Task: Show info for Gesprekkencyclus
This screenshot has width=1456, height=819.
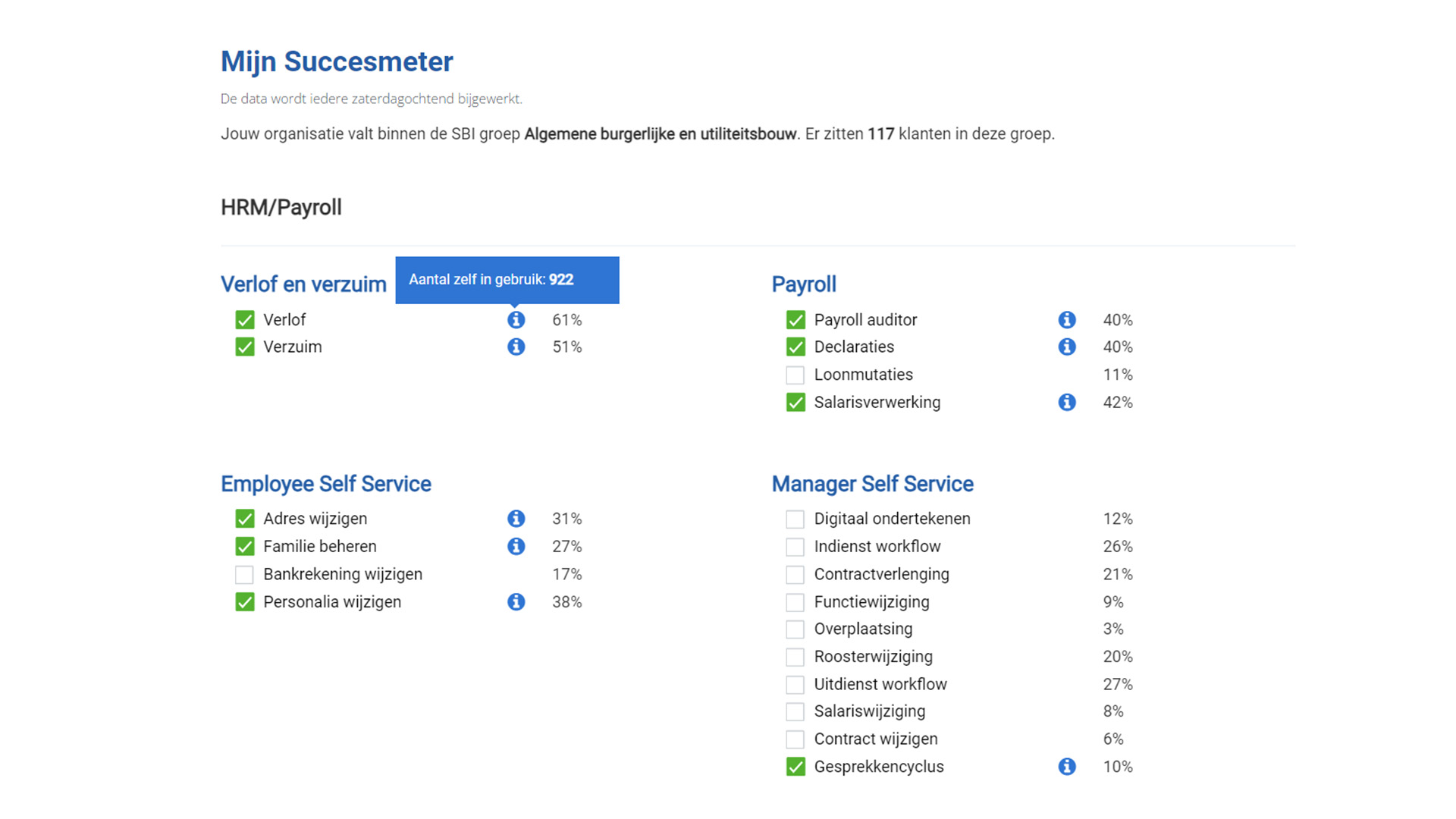Action: pyautogui.click(x=1067, y=767)
